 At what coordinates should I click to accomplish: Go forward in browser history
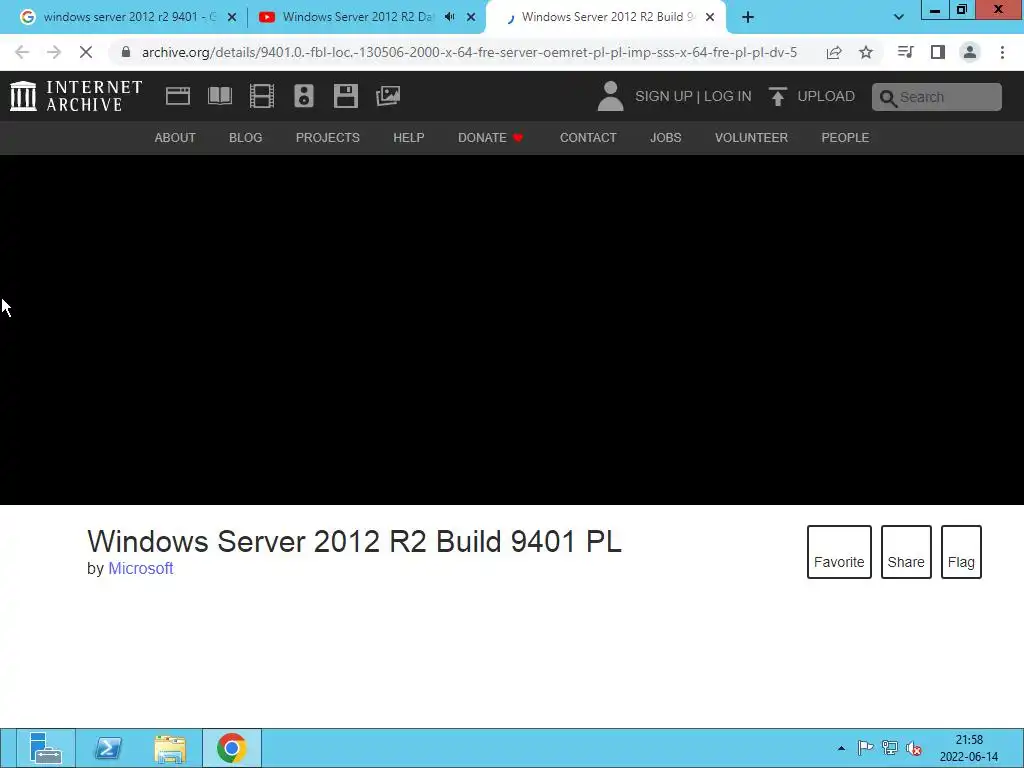[54, 52]
